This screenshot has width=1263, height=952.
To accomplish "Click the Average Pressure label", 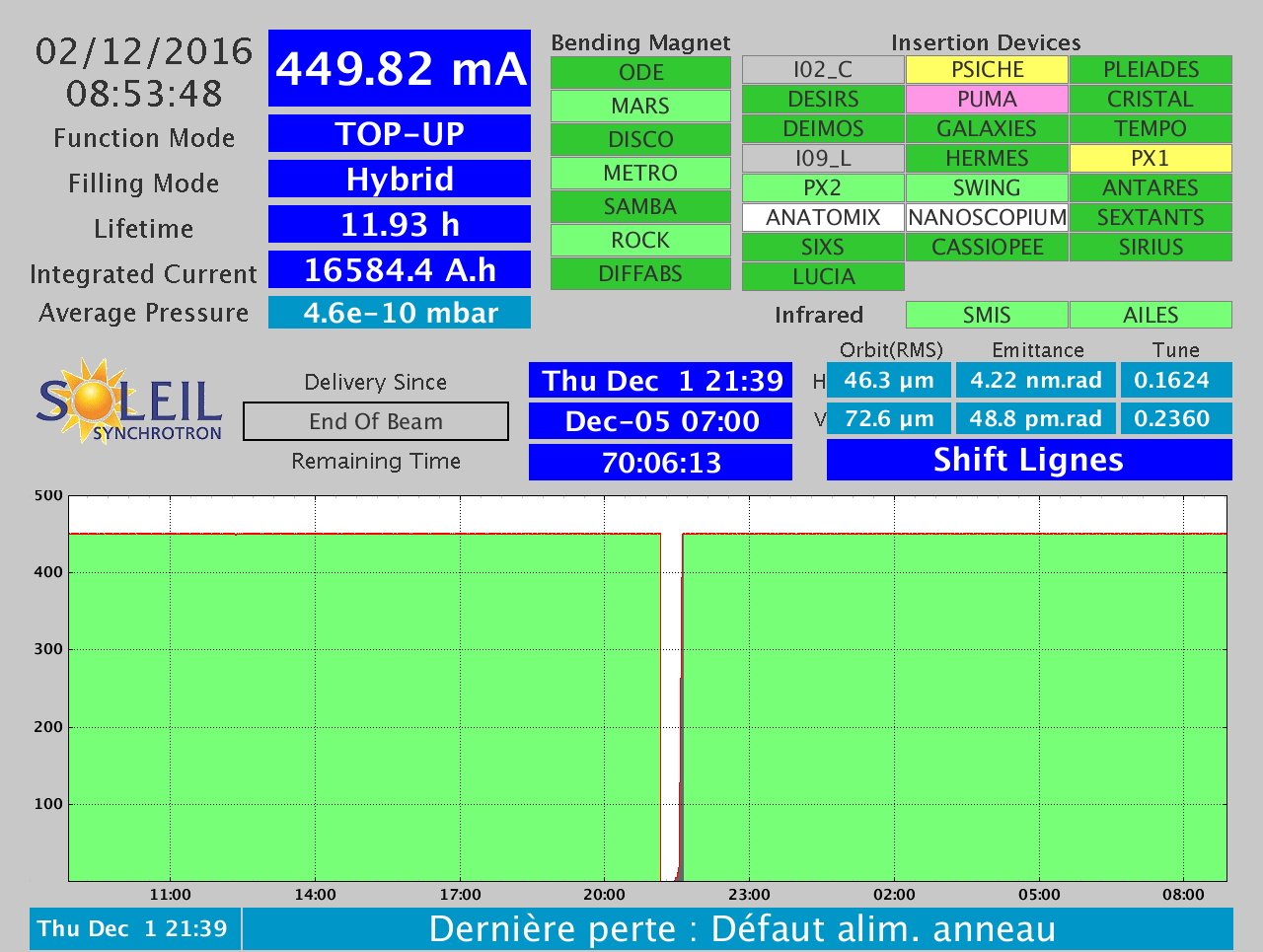I will click(x=144, y=313).
